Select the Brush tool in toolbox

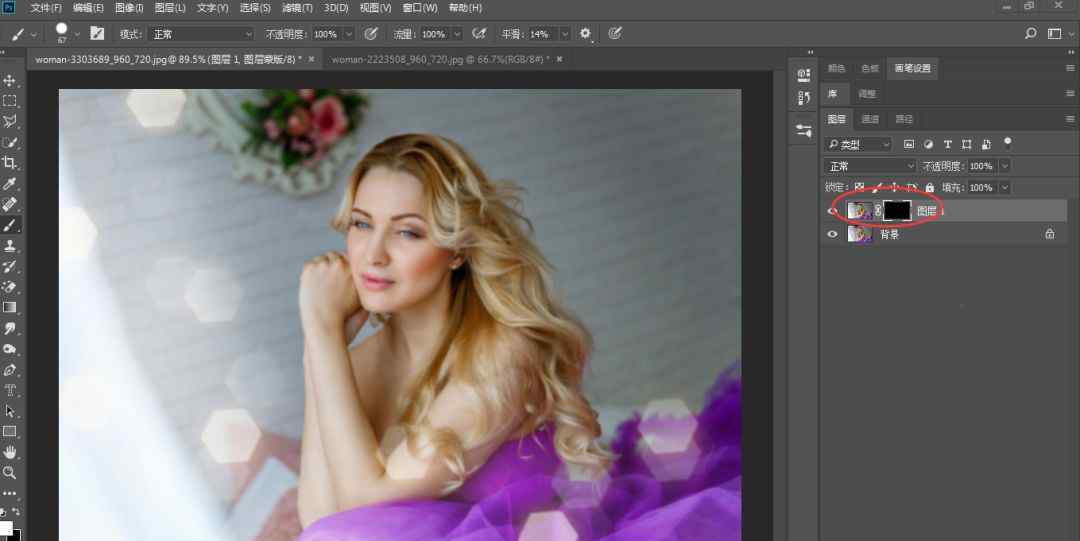coord(10,225)
